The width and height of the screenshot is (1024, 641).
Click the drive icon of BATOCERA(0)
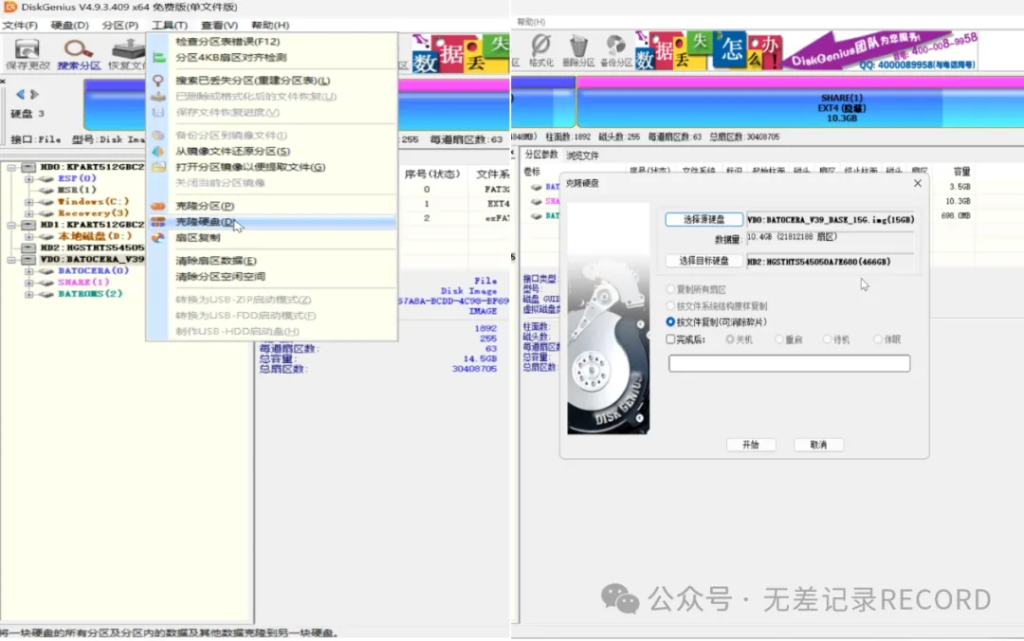46,271
